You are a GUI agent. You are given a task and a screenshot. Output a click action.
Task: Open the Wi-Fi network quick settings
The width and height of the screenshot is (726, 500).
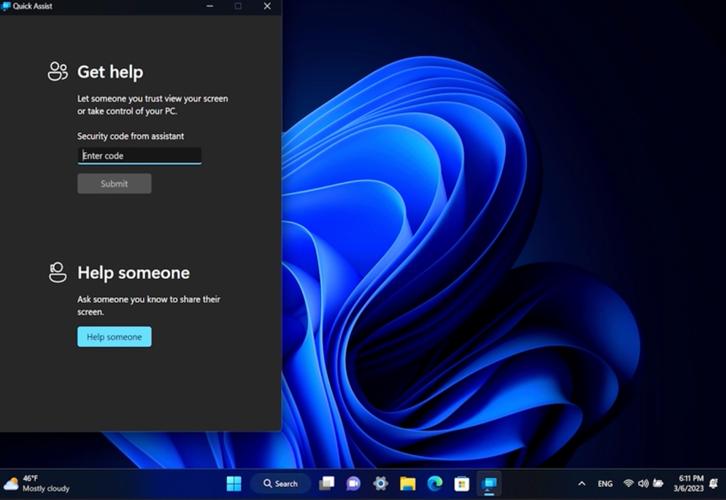628,483
